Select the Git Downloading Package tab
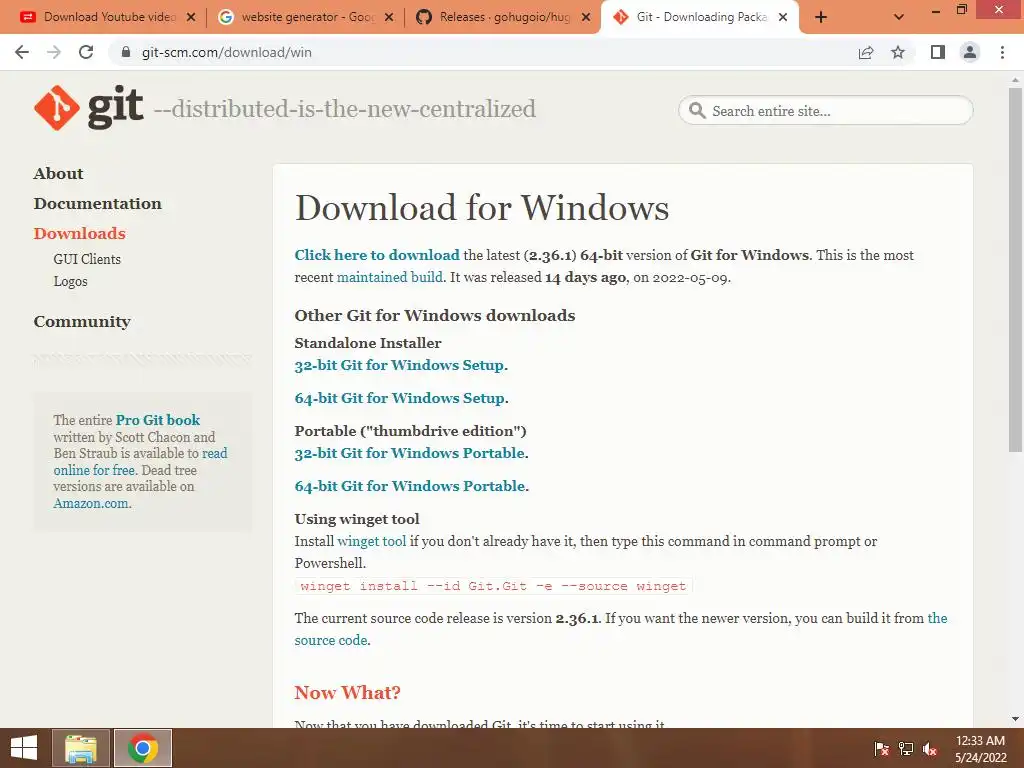1024x768 pixels. click(701, 17)
